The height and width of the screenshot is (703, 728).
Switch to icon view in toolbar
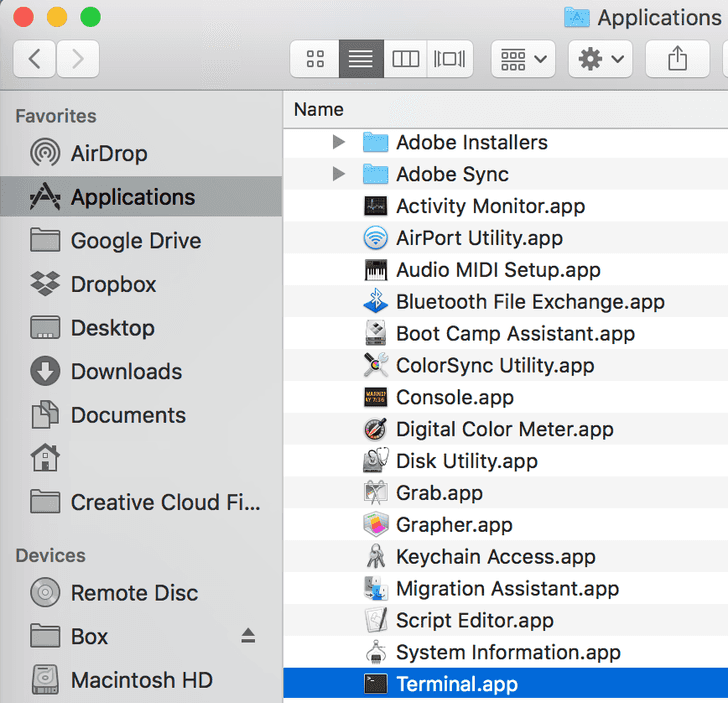click(315, 59)
